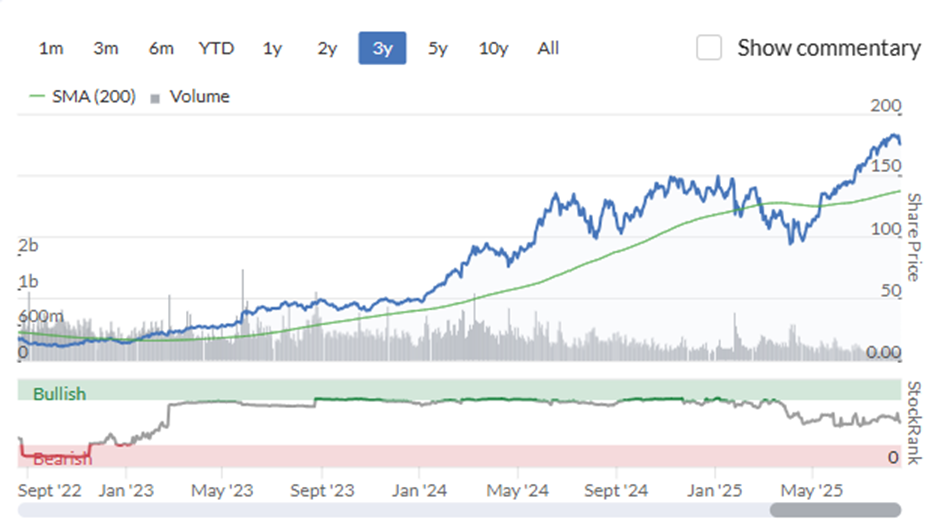Switch chart to 2y range
This screenshot has width=940, height=531.
[327, 49]
